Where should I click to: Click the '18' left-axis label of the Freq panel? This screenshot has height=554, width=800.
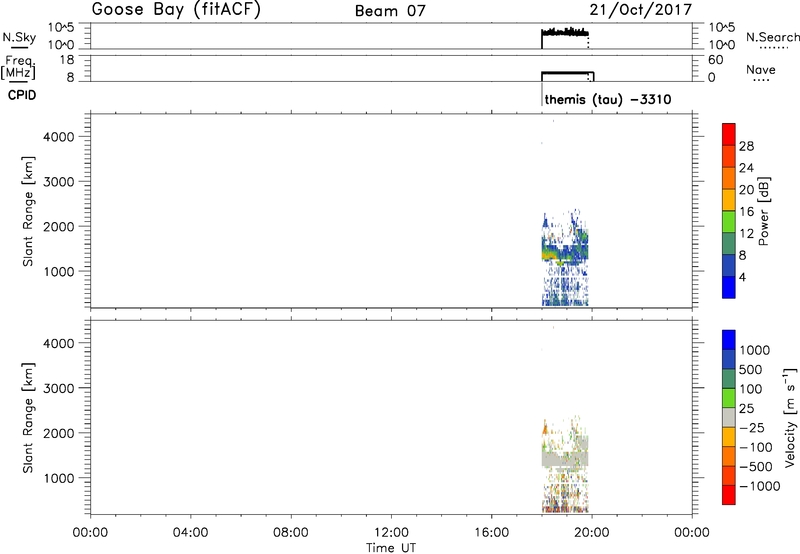[x=67, y=60]
